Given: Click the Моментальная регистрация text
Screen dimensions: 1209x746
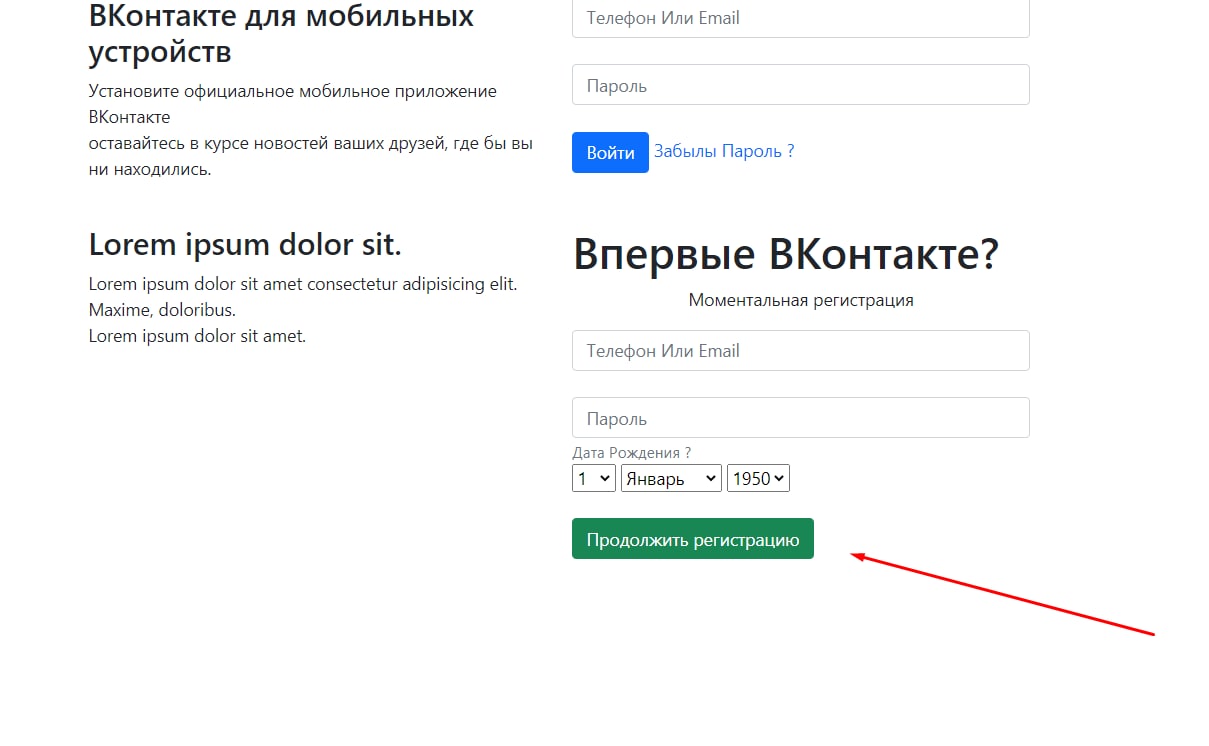Looking at the screenshot, I should 801,300.
